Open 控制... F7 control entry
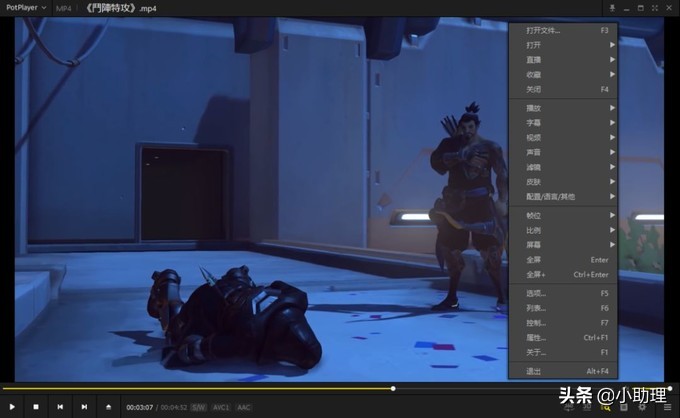The image size is (680, 418). pyautogui.click(x=563, y=323)
